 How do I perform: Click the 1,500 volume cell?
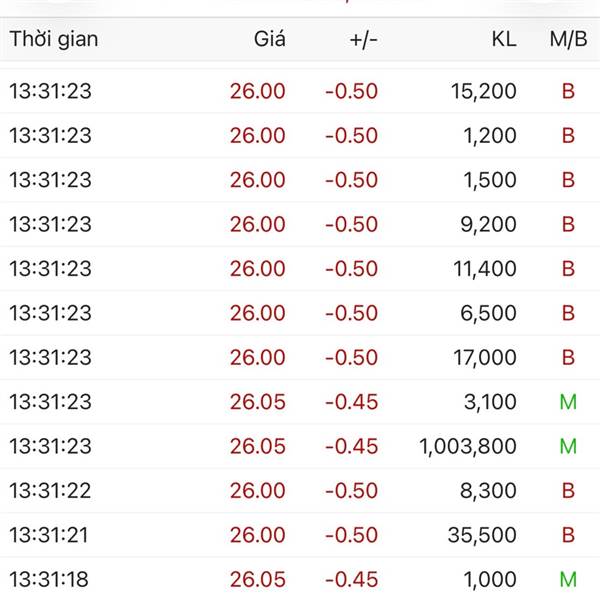pos(489,180)
